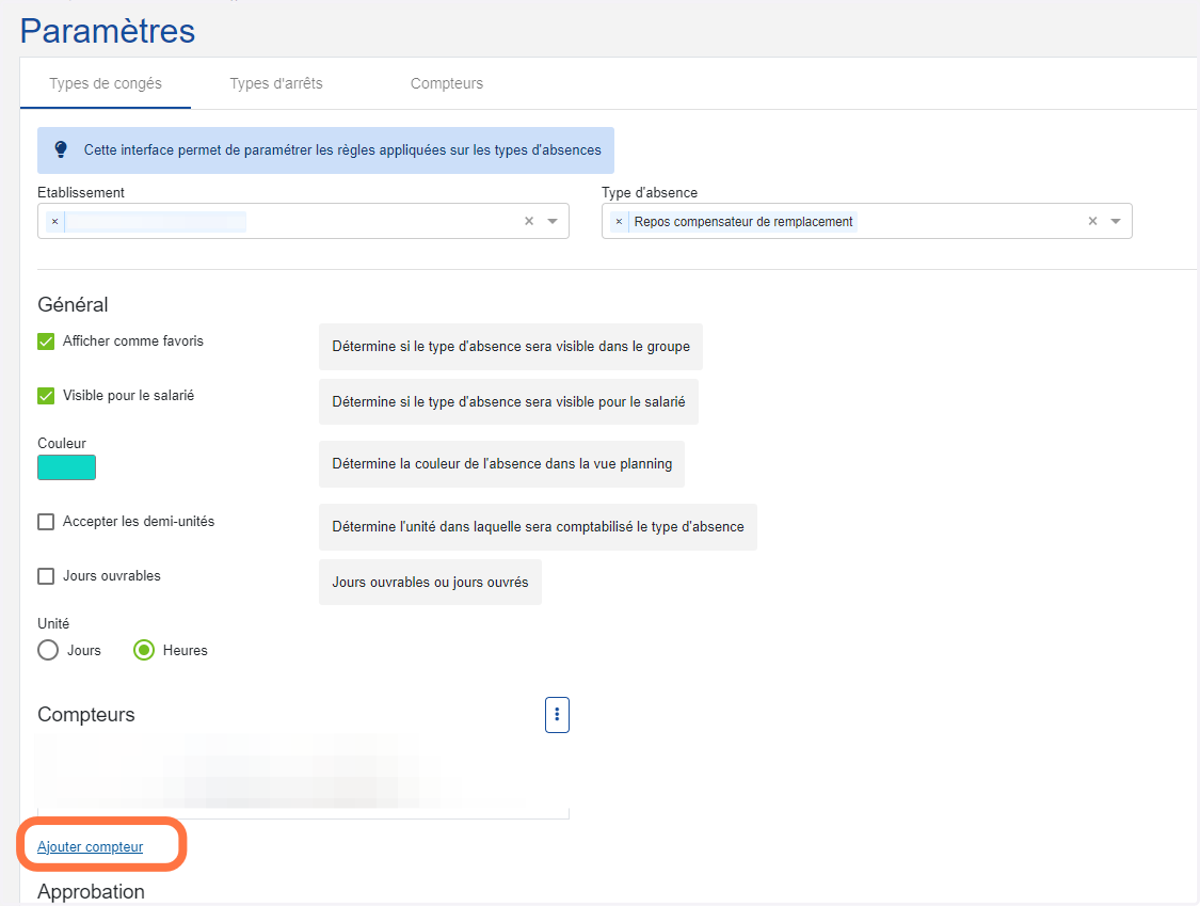Click 'Jours ouvrables ou jours ouvrés' help text
Image resolution: width=1200 pixels, height=906 pixels.
pos(430,582)
